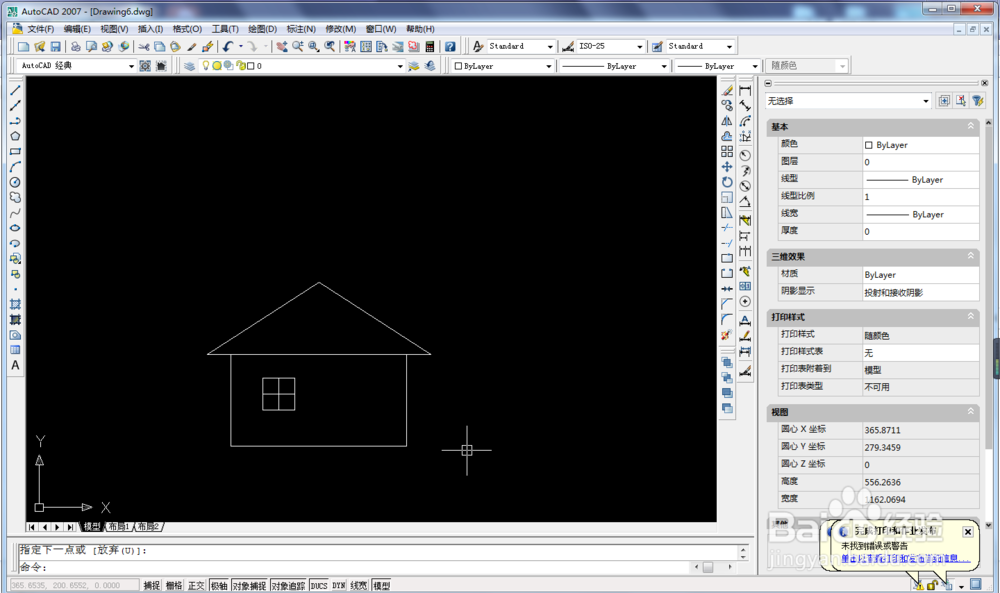Toggle 线宽 lineweight display in status bar
This screenshot has height=593, width=1000.
pos(359,585)
